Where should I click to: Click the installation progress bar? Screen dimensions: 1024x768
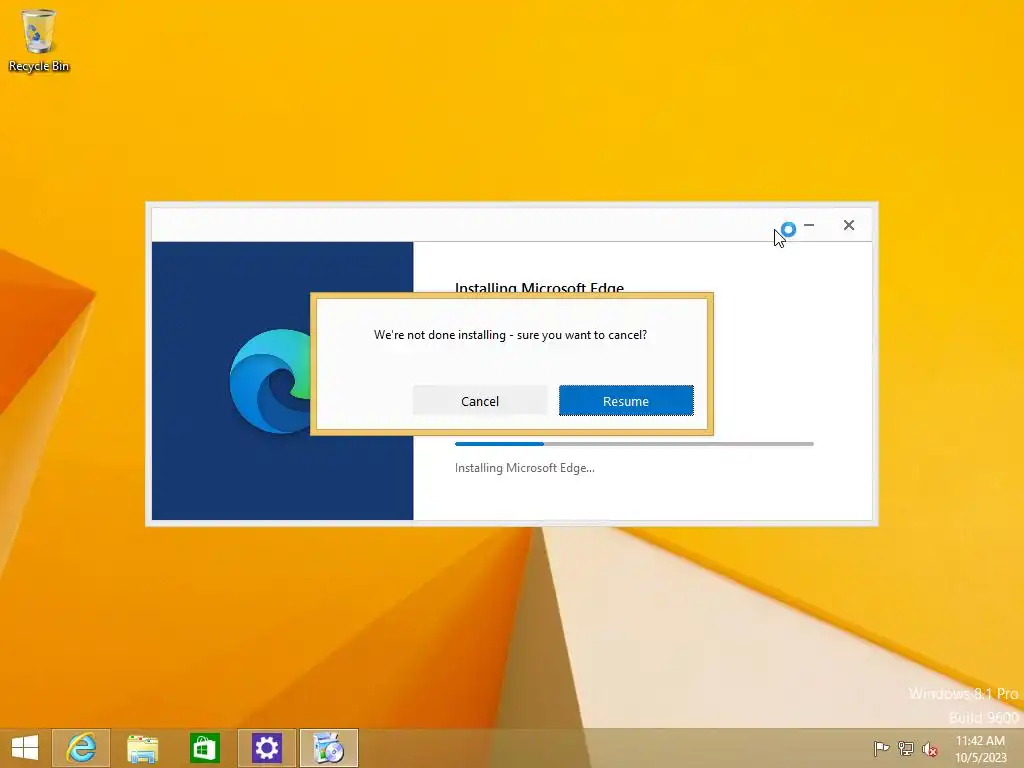[634, 444]
